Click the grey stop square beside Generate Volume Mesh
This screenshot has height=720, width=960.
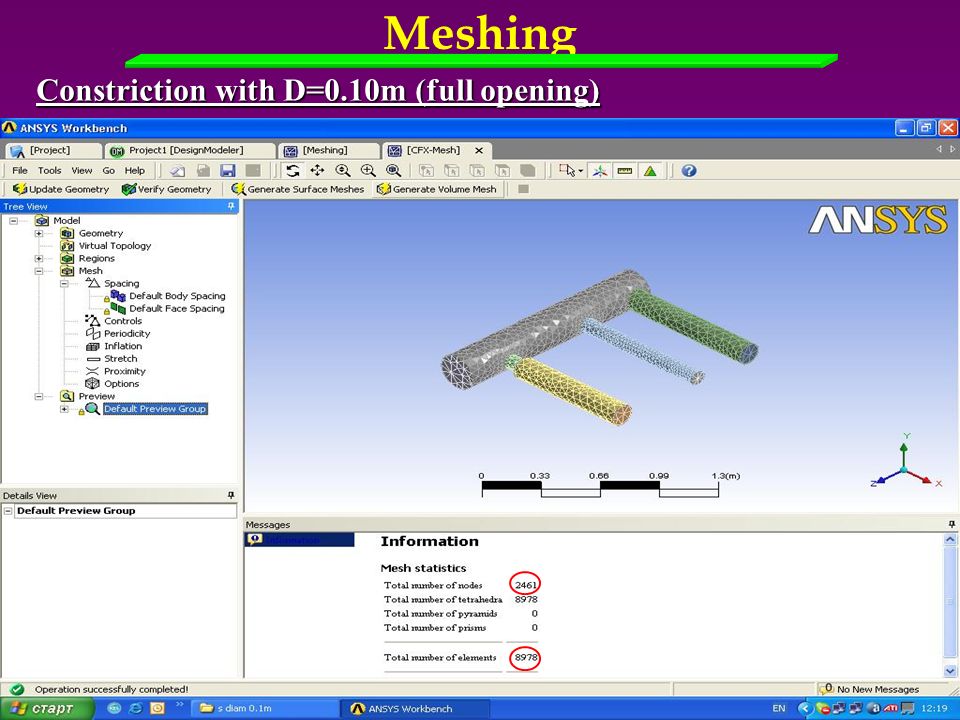[523, 189]
